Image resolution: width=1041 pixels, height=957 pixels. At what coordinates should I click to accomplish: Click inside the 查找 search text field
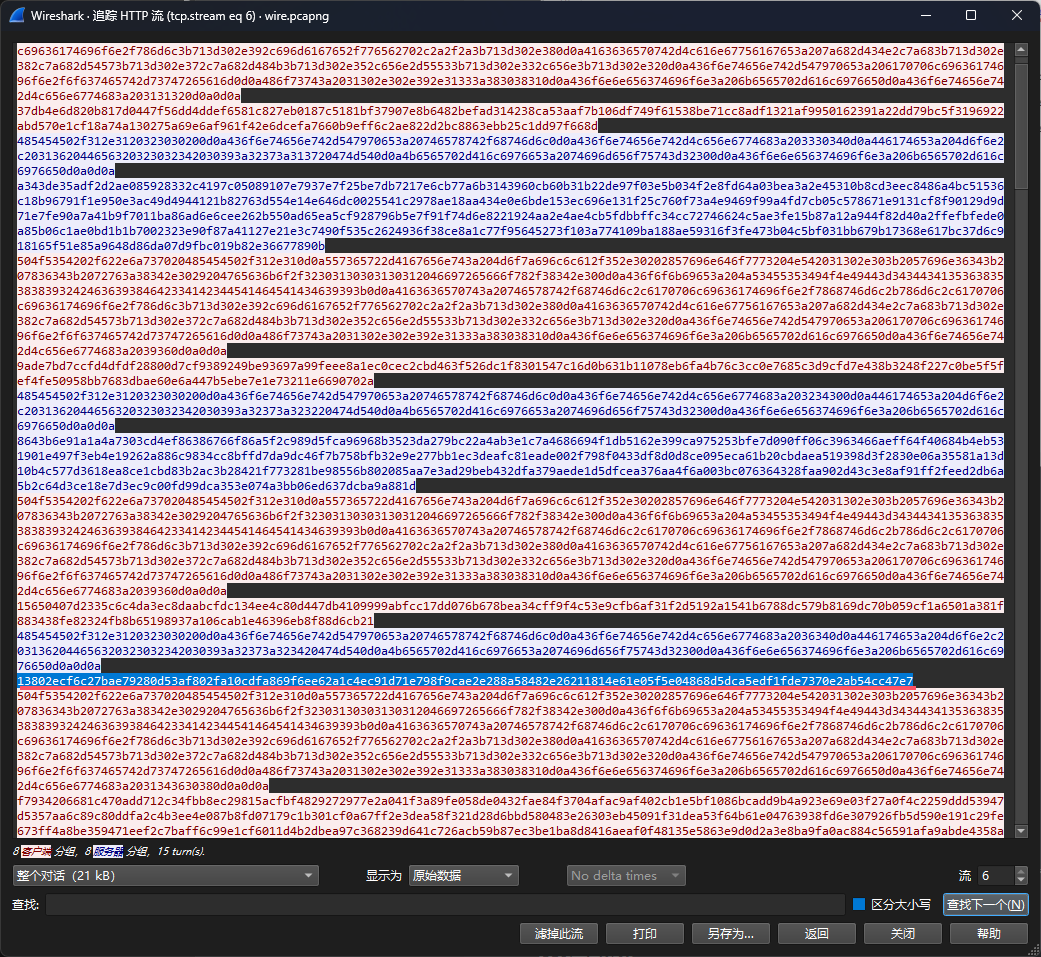pyautogui.click(x=444, y=904)
